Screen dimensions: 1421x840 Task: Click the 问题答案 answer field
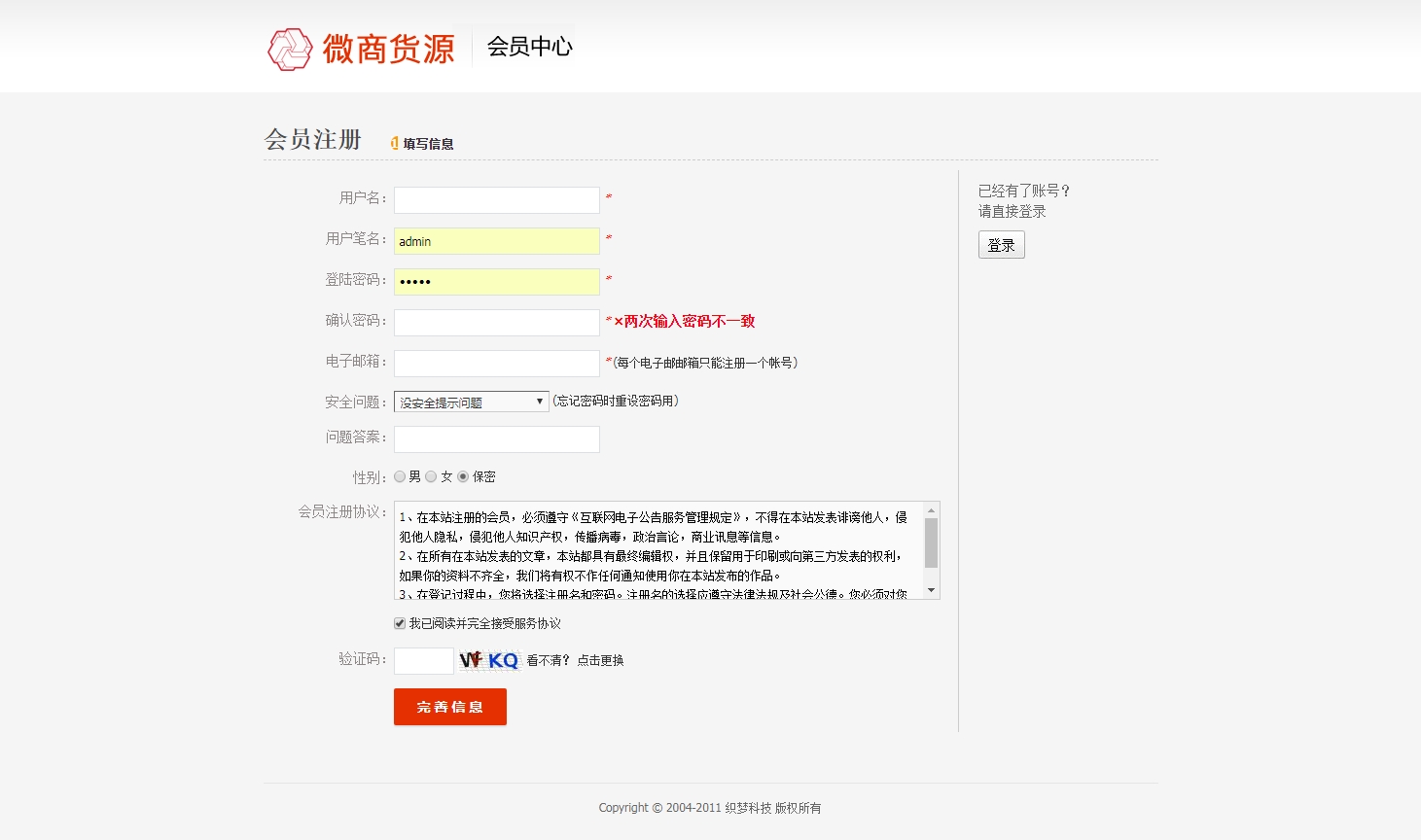(x=496, y=439)
